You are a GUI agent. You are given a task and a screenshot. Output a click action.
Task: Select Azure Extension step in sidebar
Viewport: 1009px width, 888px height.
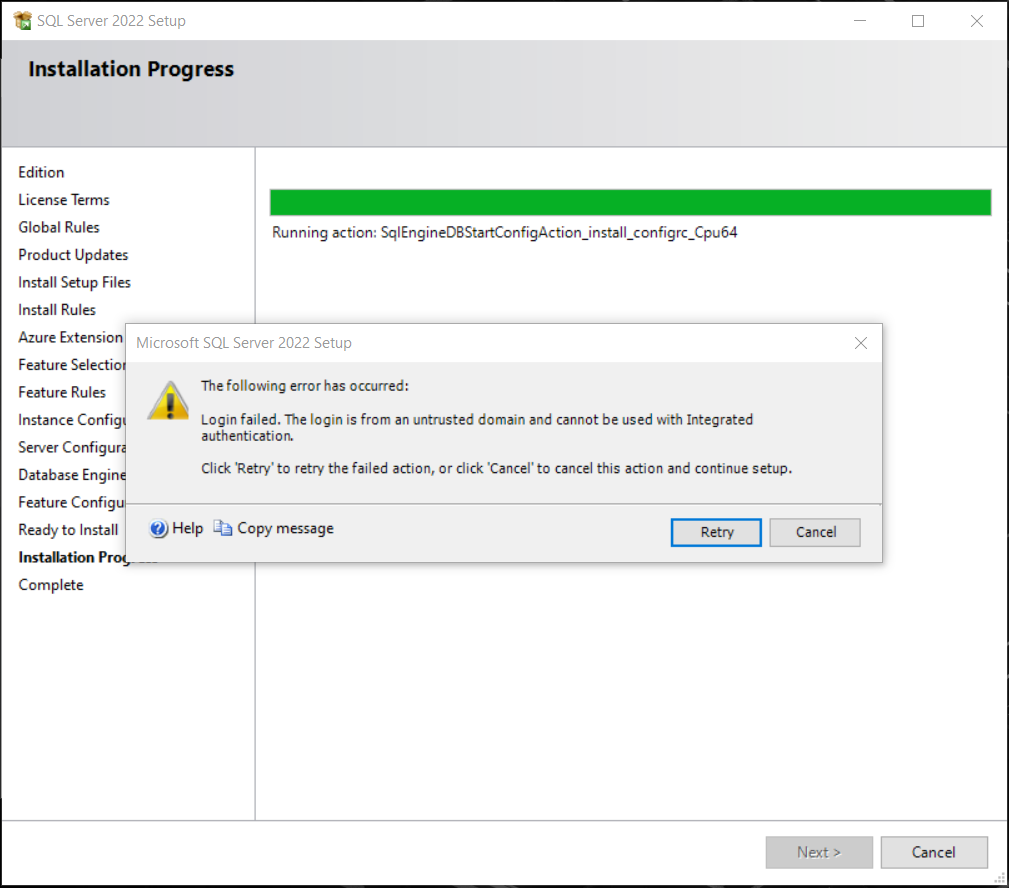[x=71, y=337]
